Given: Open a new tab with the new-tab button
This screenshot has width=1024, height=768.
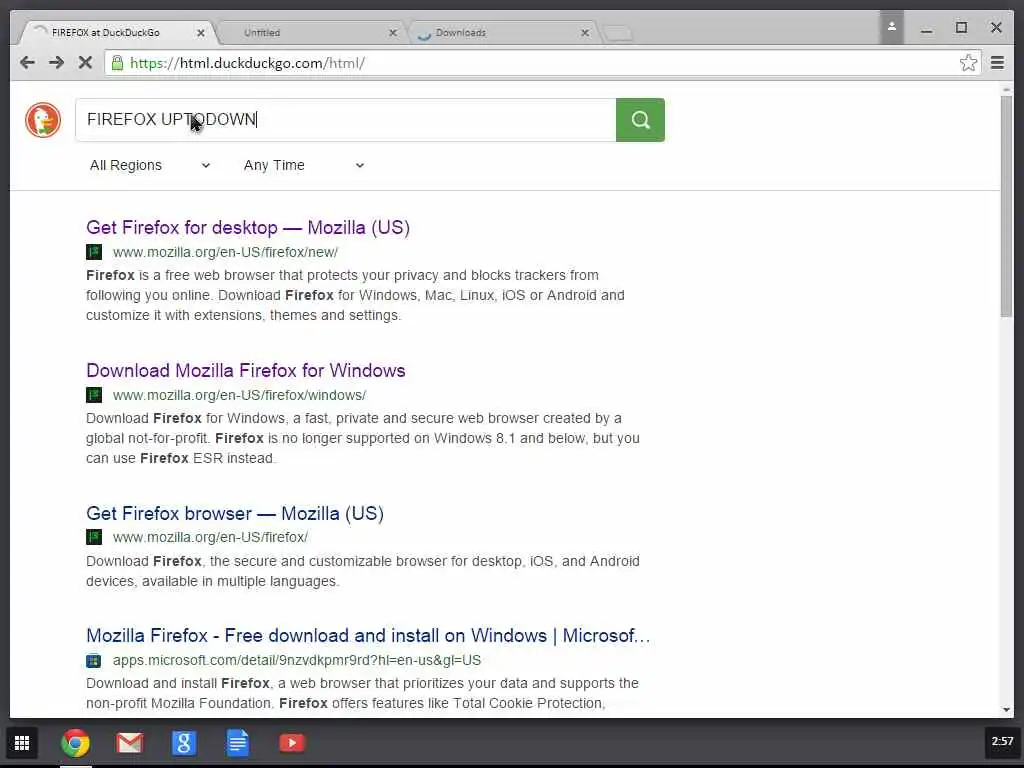Looking at the screenshot, I should 617,33.
